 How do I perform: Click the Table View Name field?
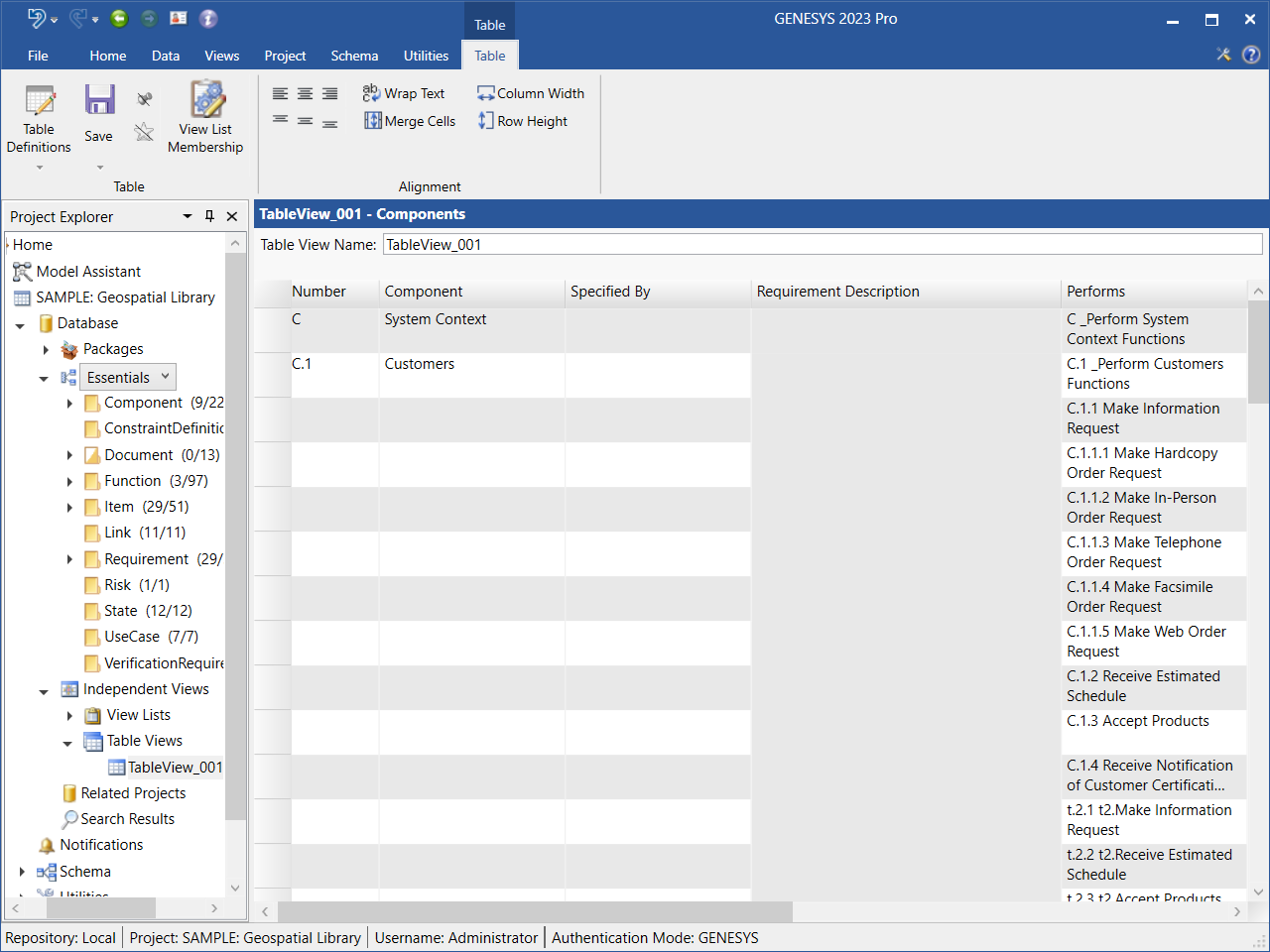(x=823, y=244)
